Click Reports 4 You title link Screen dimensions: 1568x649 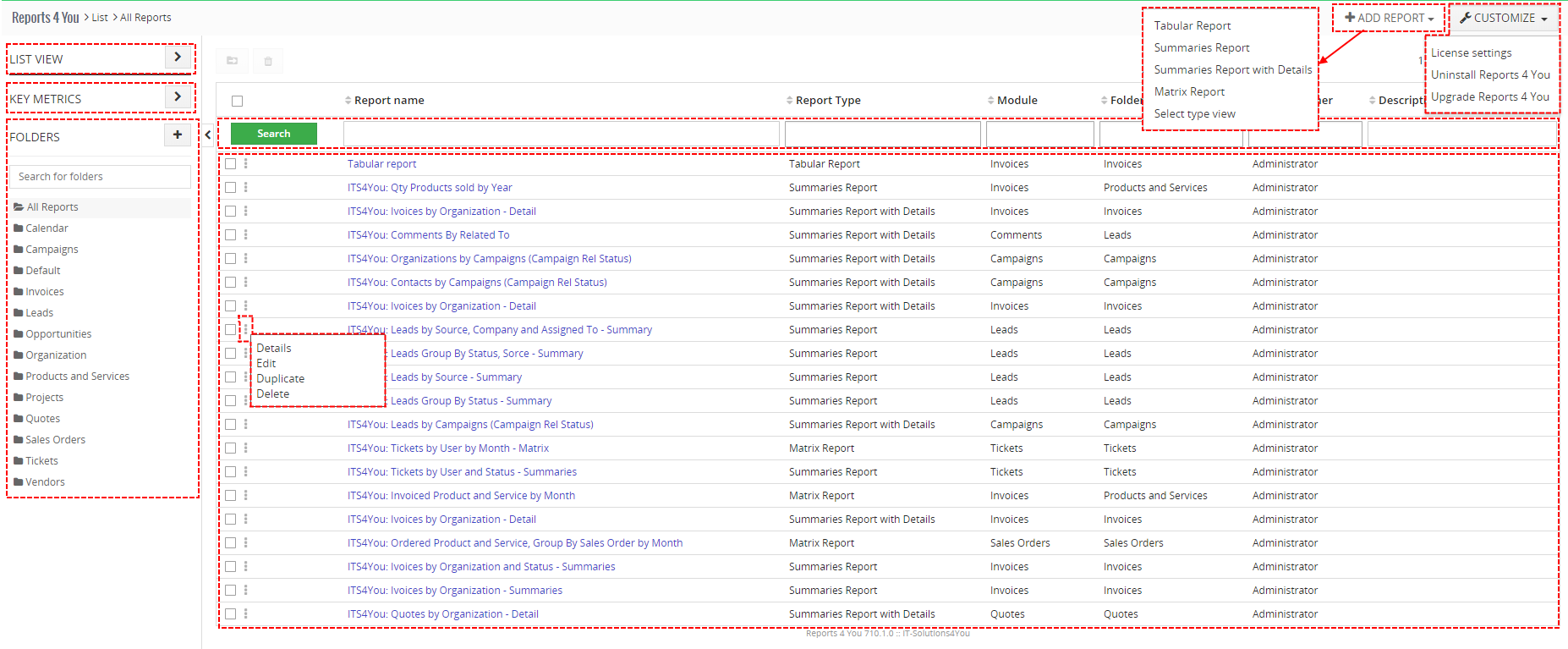(46, 18)
